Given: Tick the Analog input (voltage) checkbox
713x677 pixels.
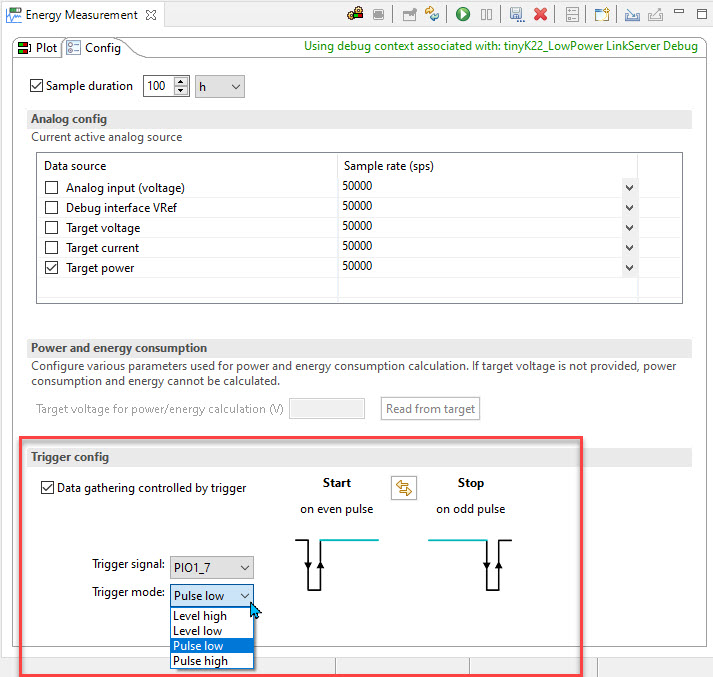Looking at the screenshot, I should point(52,188).
